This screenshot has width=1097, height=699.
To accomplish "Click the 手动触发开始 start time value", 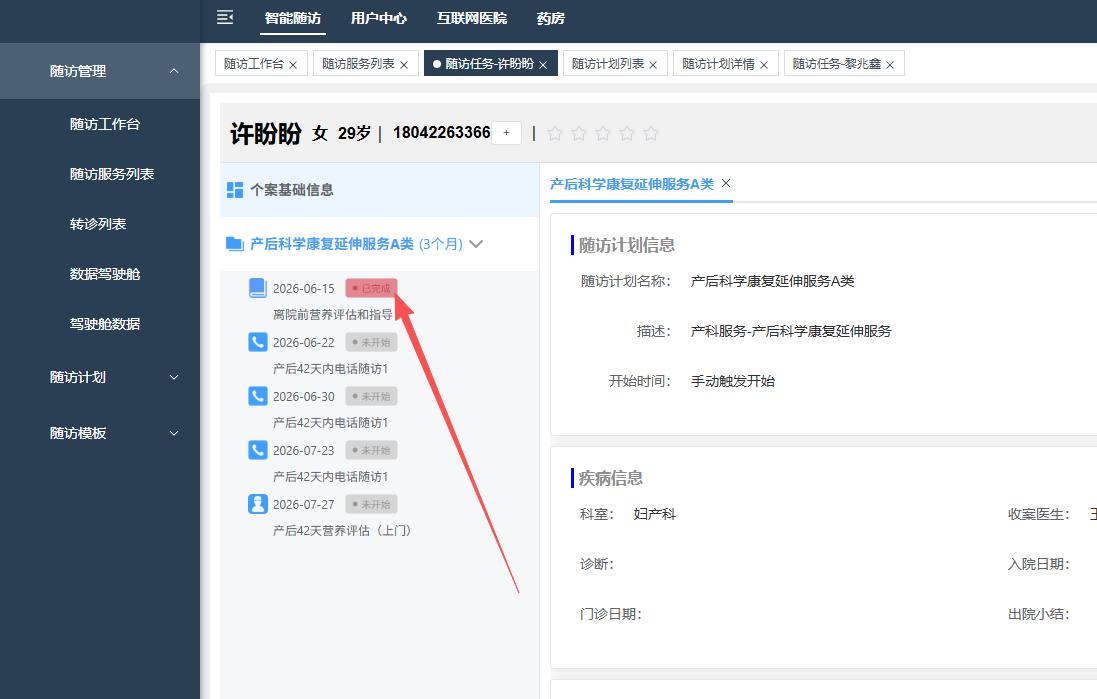I will [733, 381].
